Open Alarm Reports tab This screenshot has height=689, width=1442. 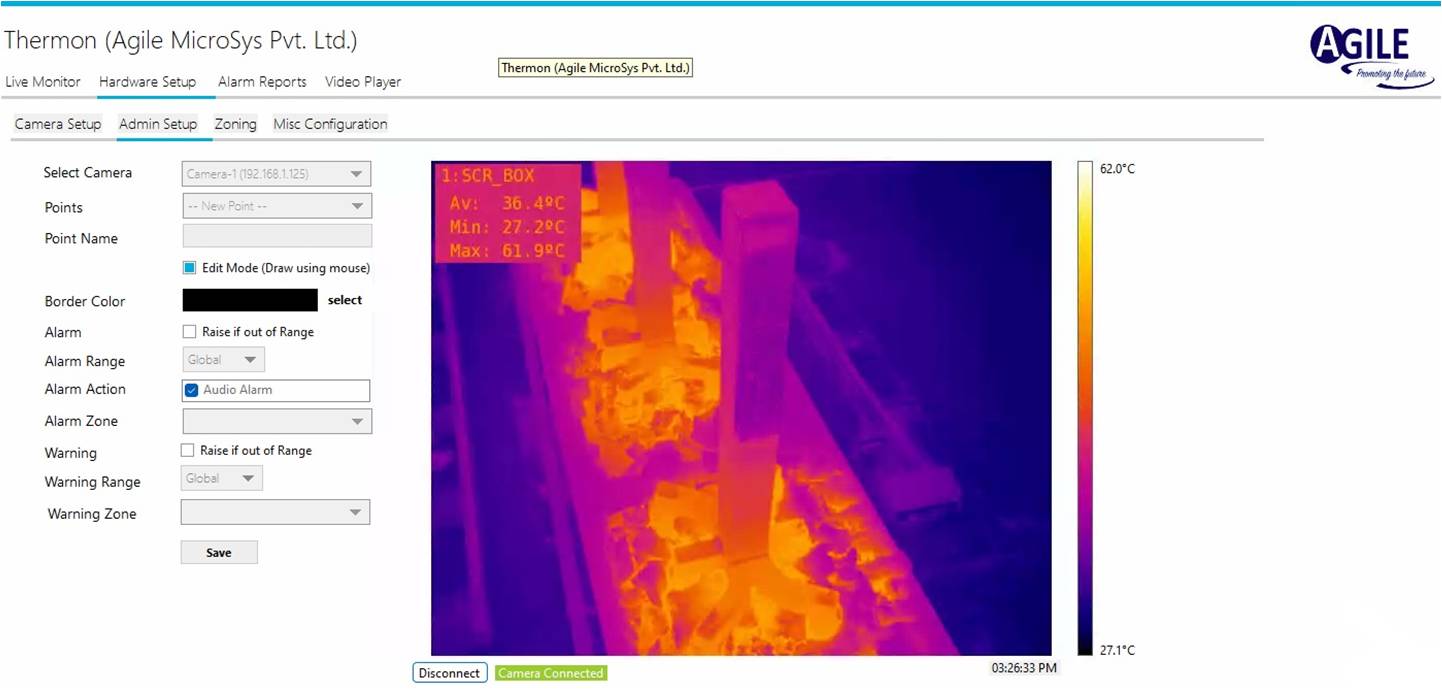coord(262,82)
